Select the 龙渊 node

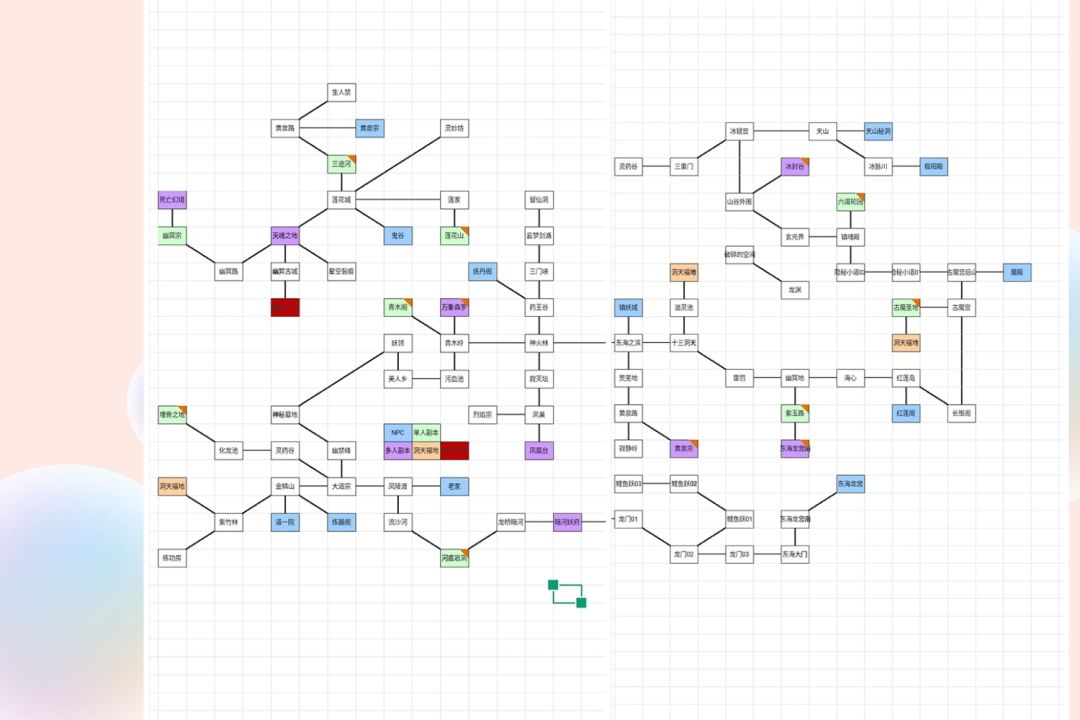pyautogui.click(x=795, y=290)
